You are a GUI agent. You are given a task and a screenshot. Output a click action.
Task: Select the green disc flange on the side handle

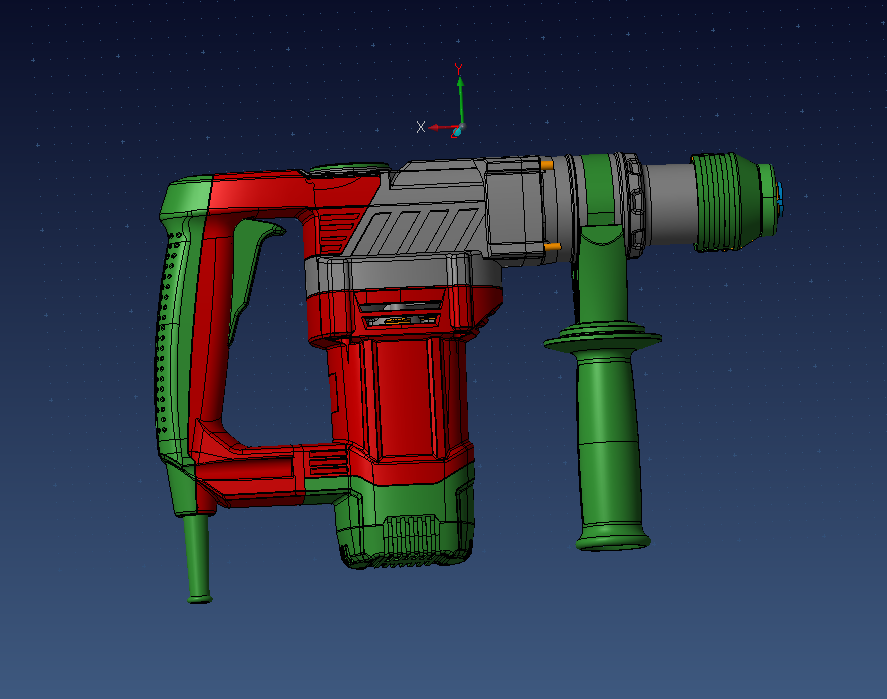pyautogui.click(x=603, y=338)
